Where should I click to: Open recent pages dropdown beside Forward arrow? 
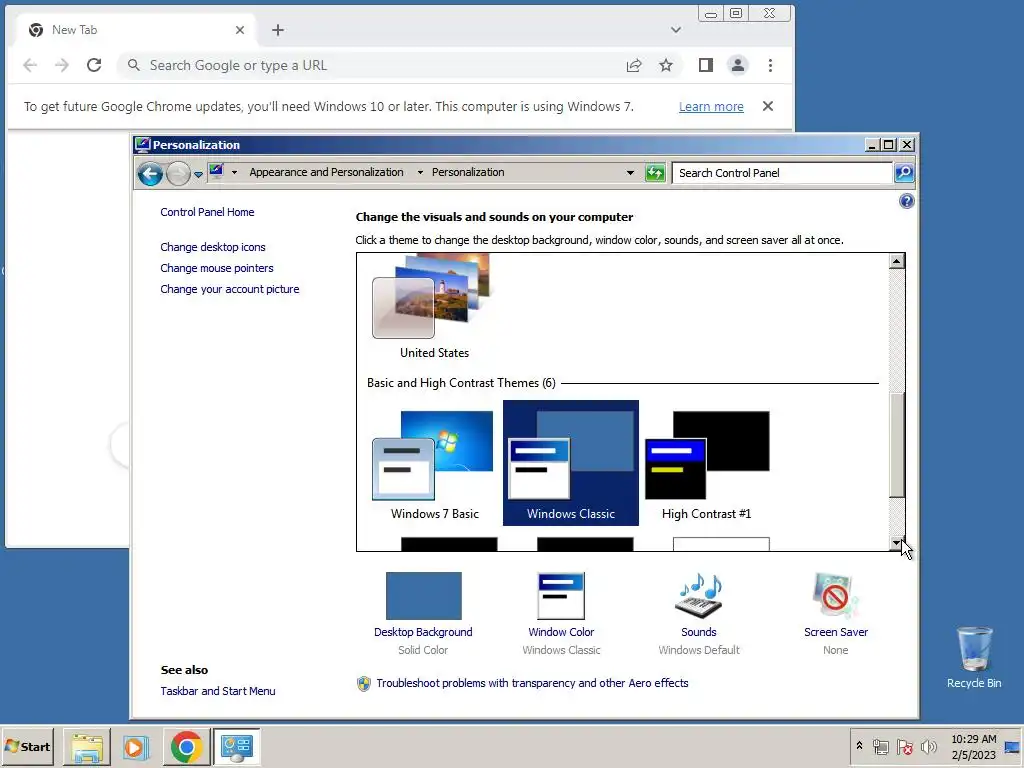point(198,174)
